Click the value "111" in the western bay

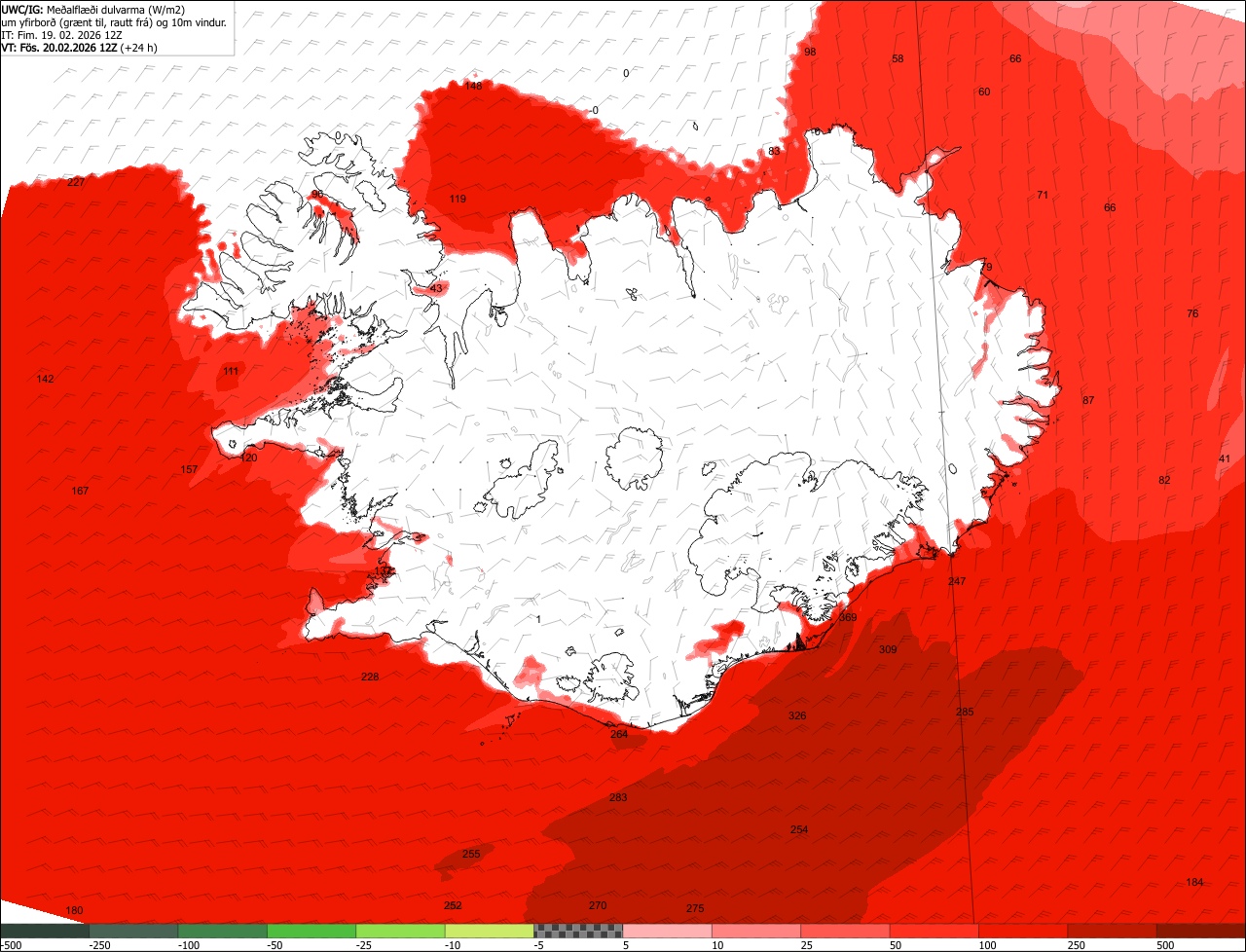231,371
